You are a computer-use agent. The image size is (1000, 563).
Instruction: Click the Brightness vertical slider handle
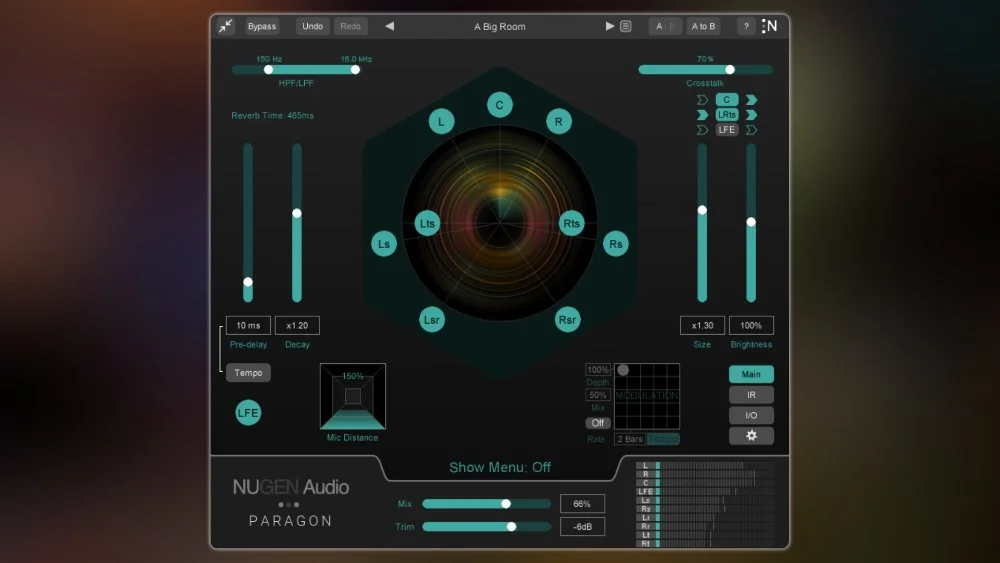[x=751, y=222]
